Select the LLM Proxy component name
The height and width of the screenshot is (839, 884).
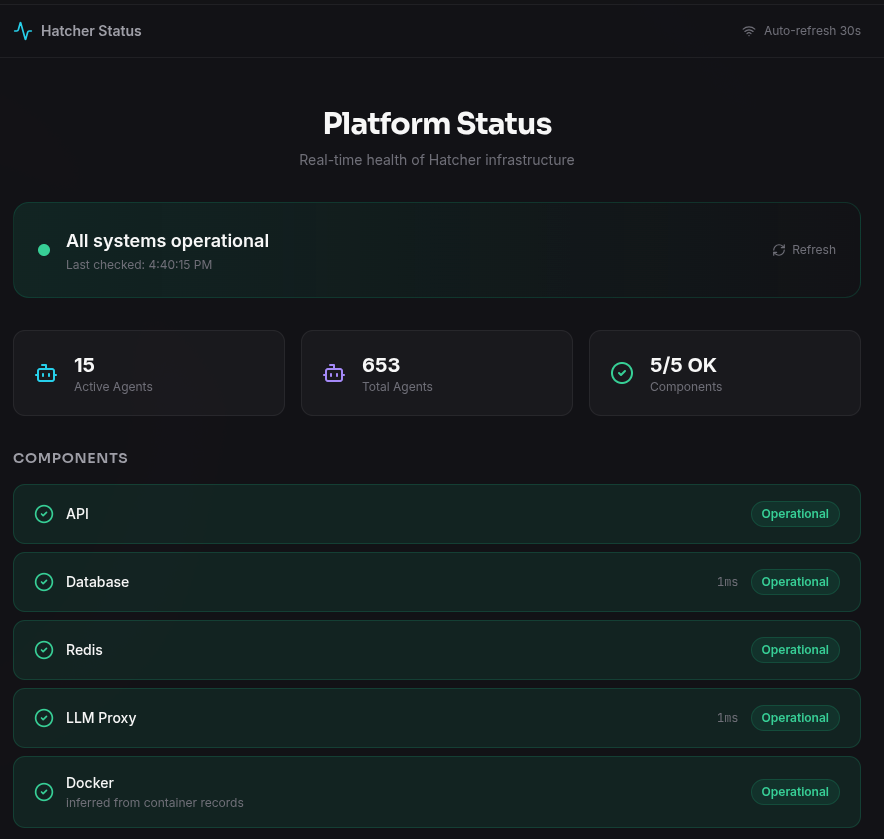tap(101, 718)
